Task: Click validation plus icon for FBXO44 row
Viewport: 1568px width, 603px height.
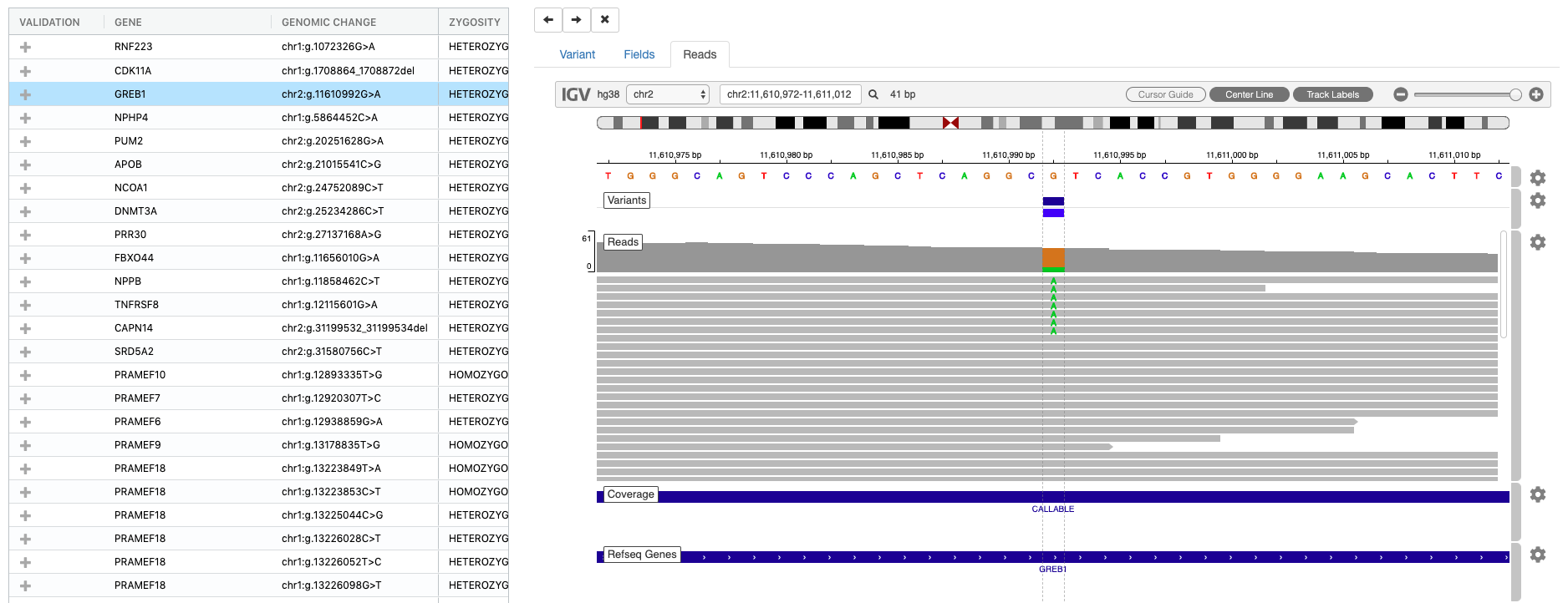Action: (x=25, y=258)
